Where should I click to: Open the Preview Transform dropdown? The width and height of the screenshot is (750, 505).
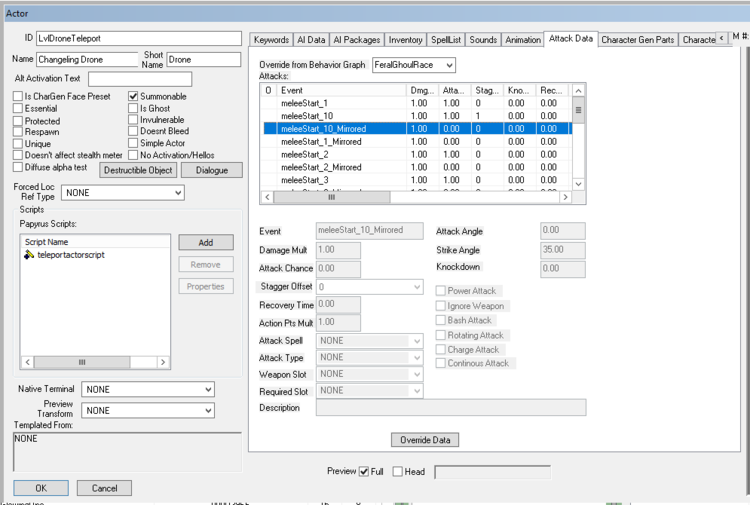[x=148, y=410]
